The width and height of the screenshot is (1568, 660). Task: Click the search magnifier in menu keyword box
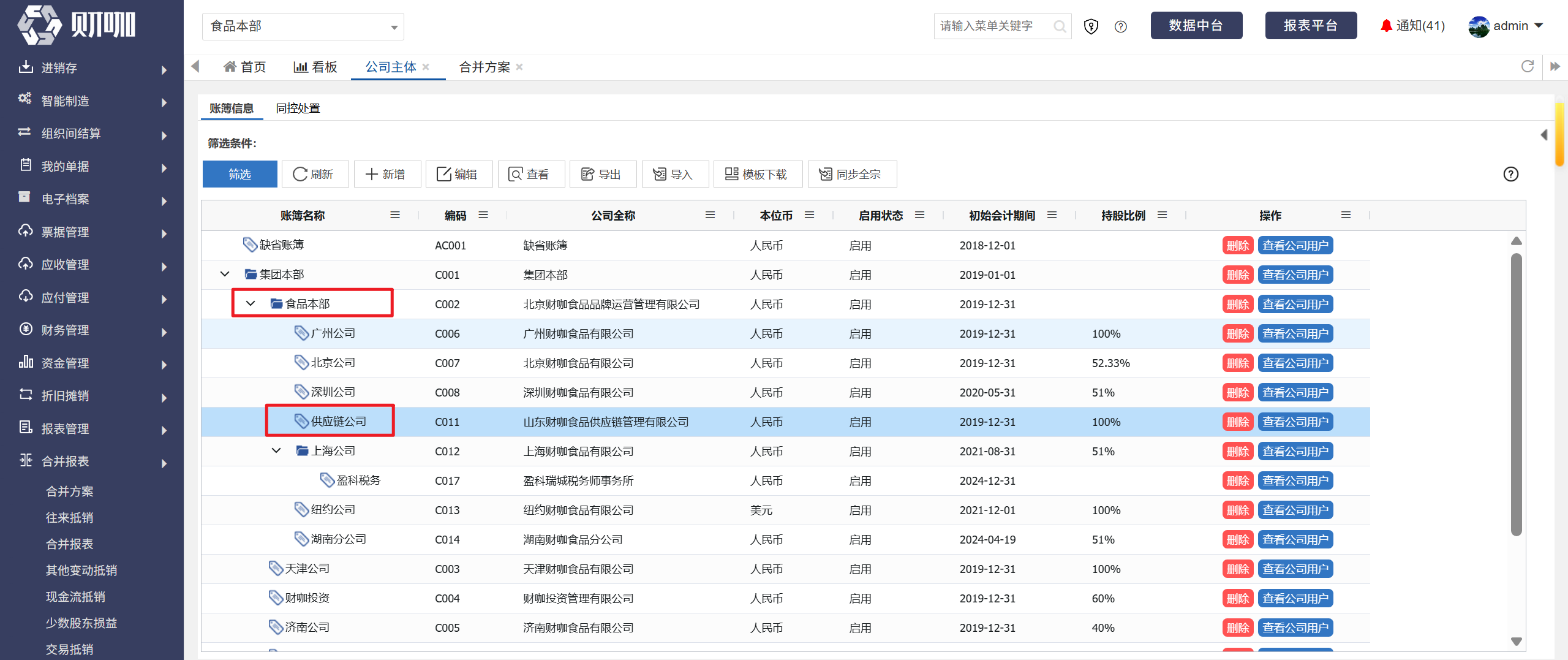pyautogui.click(x=1060, y=26)
